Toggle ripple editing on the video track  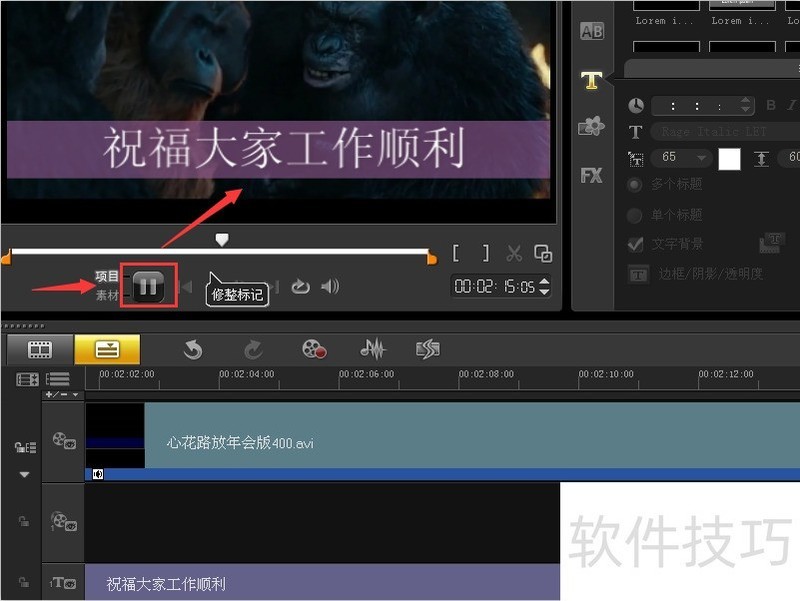tap(25, 447)
